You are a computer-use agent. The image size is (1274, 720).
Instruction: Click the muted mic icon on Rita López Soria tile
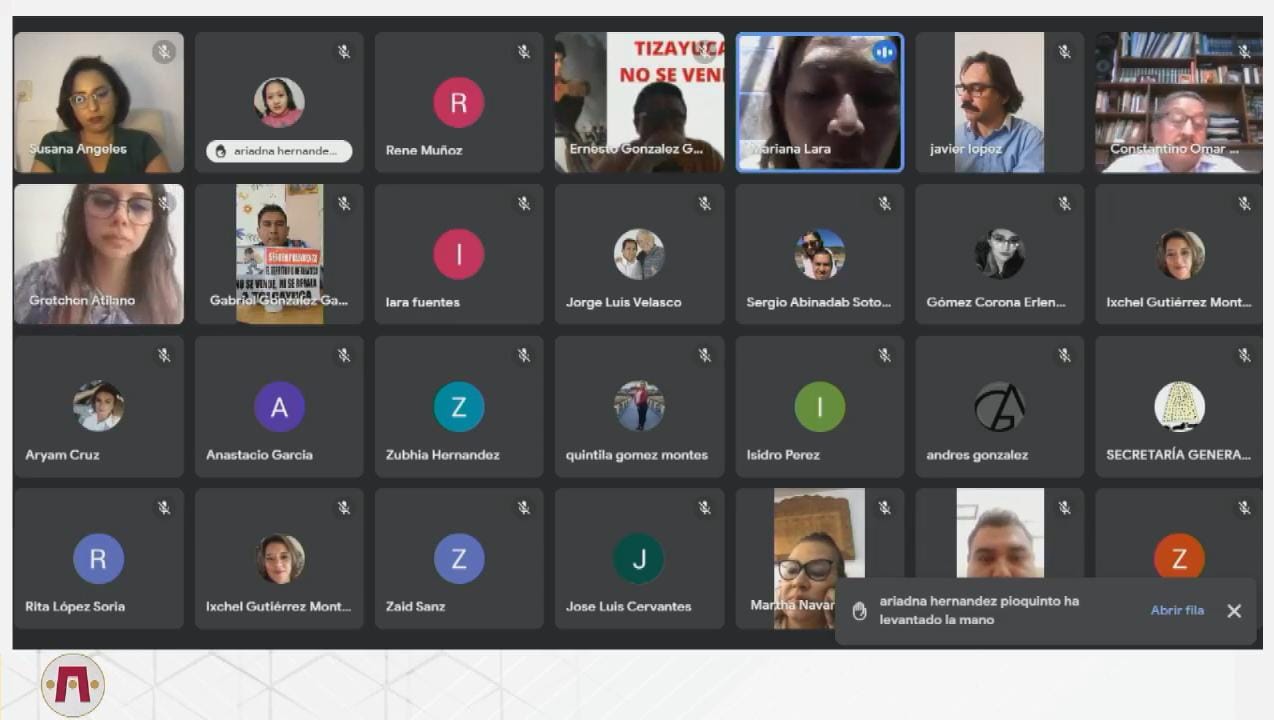163,508
